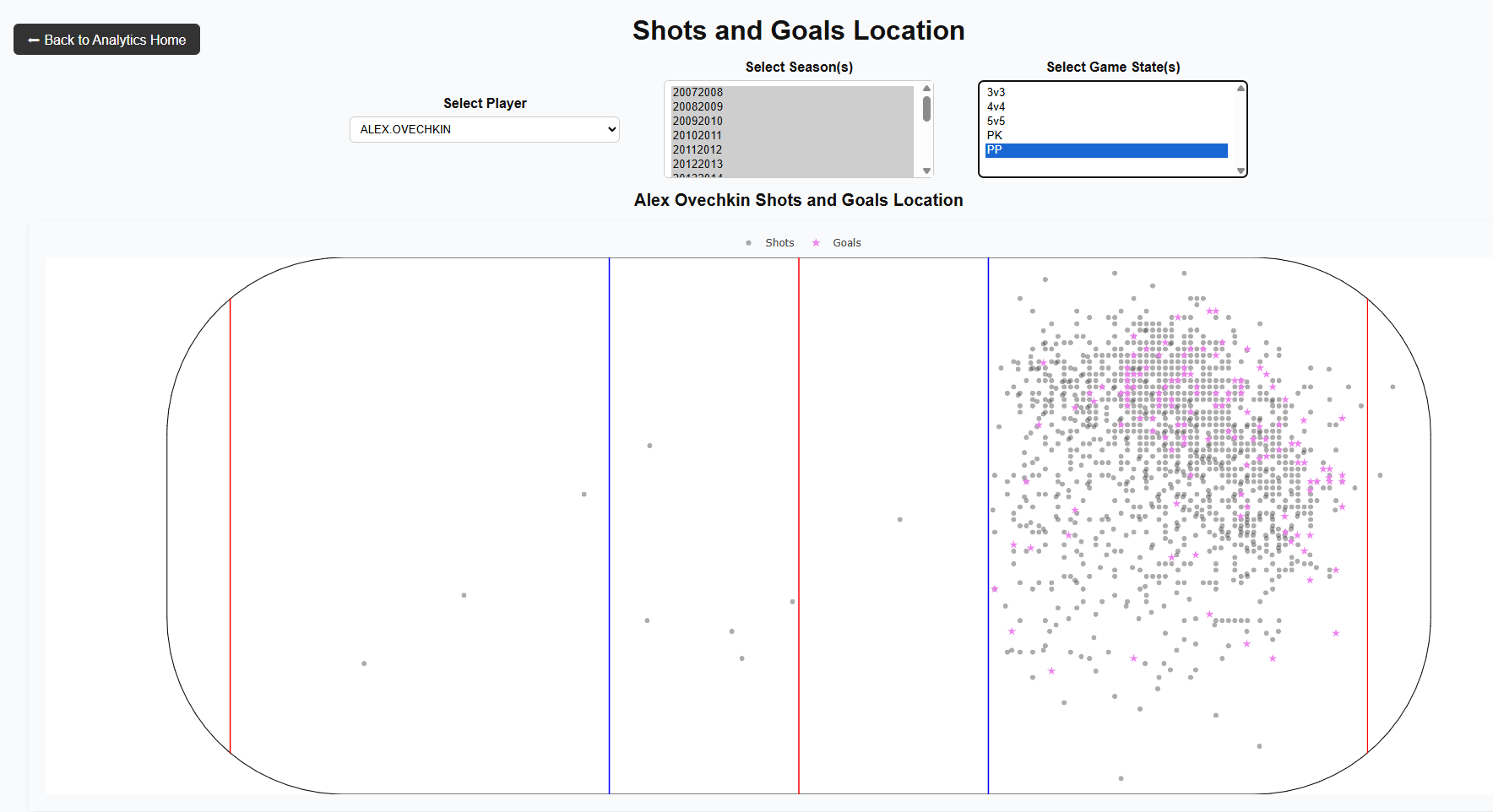Click the pink Goals legend star
The image size is (1493, 812).
tap(816, 243)
